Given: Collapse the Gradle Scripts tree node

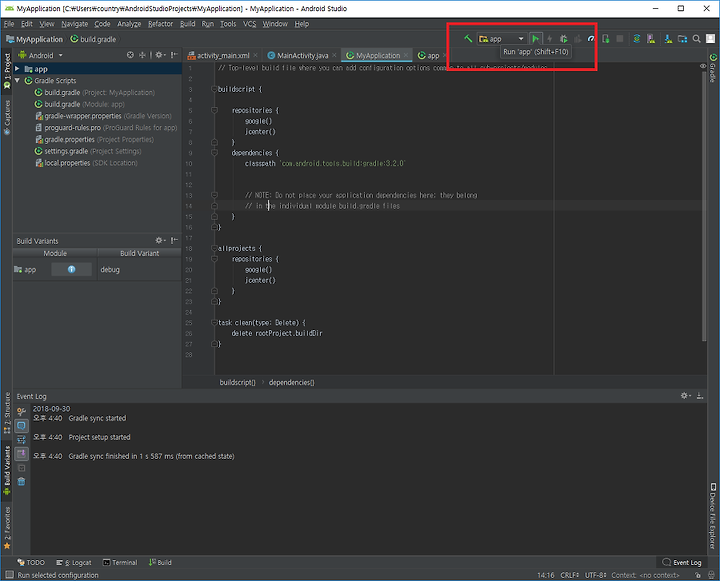Looking at the screenshot, I should point(17,80).
